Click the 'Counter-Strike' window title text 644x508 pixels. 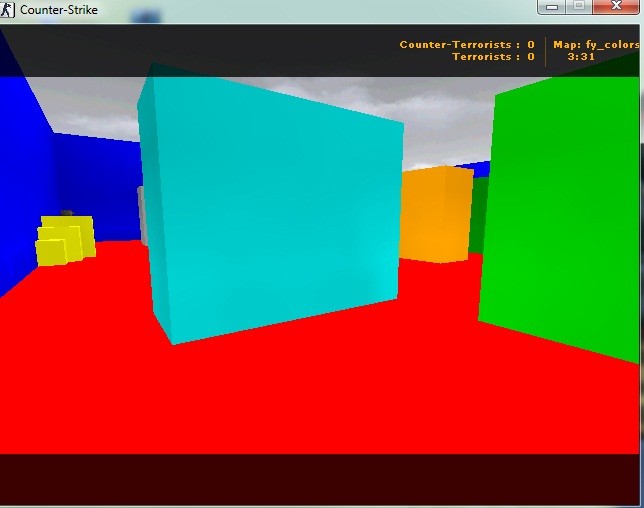pyautogui.click(x=59, y=10)
